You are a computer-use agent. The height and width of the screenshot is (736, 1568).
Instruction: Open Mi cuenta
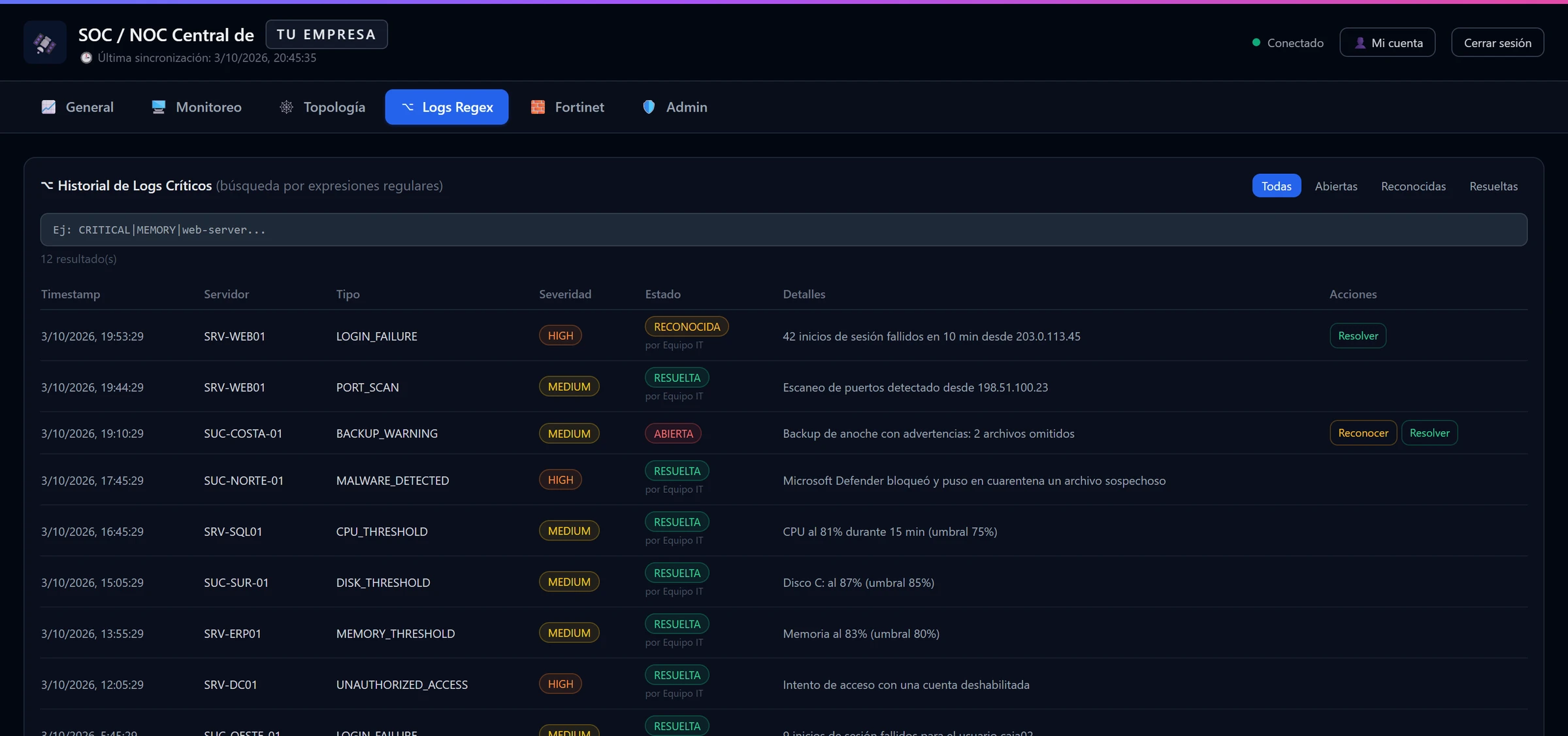pyautogui.click(x=1388, y=42)
